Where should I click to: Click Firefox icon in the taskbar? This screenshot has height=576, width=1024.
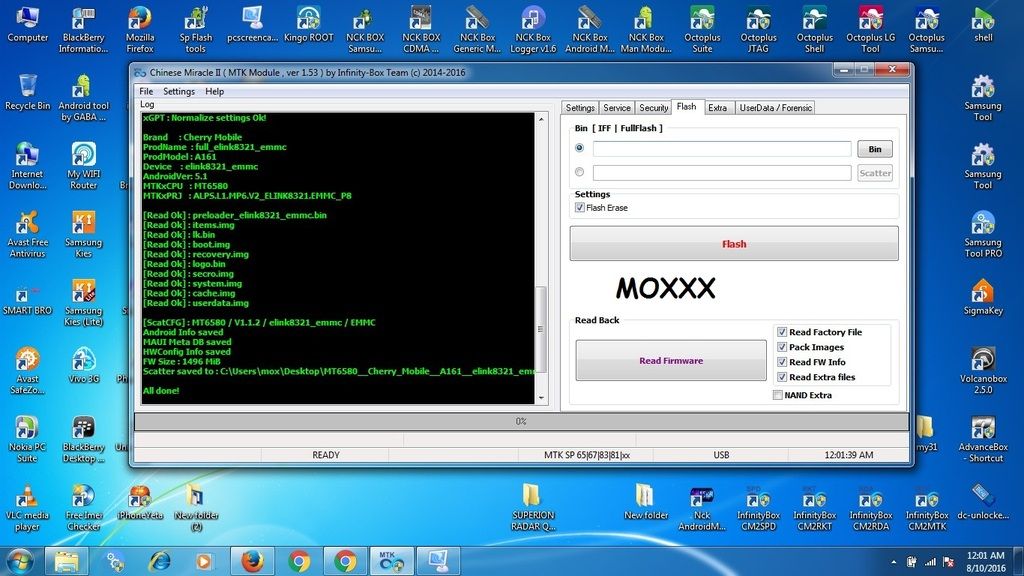point(253,560)
